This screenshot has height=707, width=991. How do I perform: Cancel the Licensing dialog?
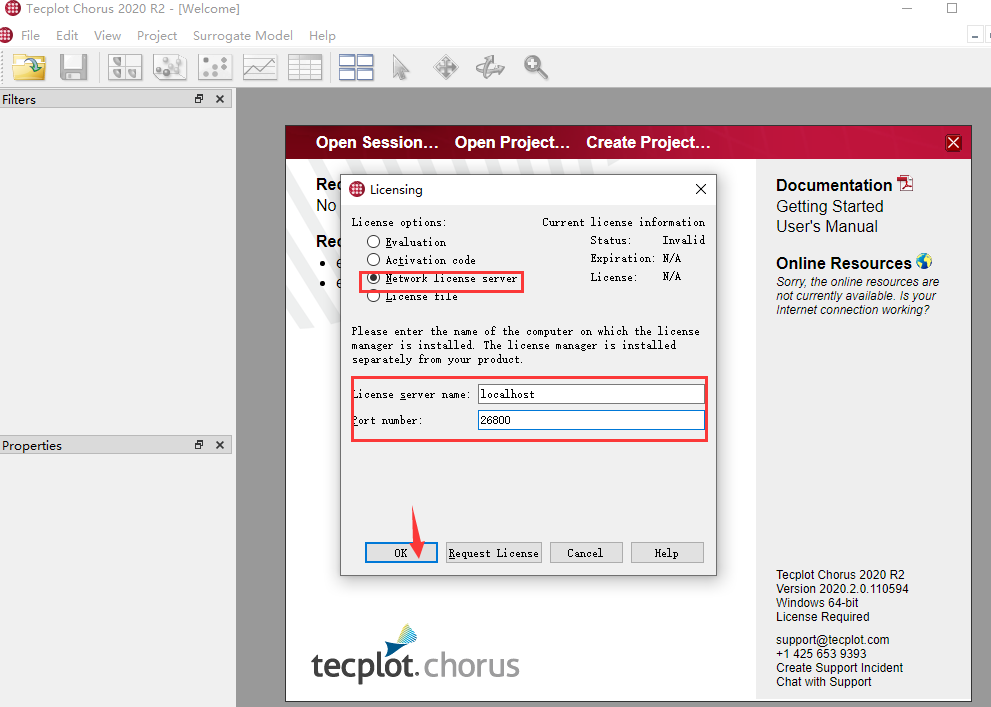coord(586,553)
